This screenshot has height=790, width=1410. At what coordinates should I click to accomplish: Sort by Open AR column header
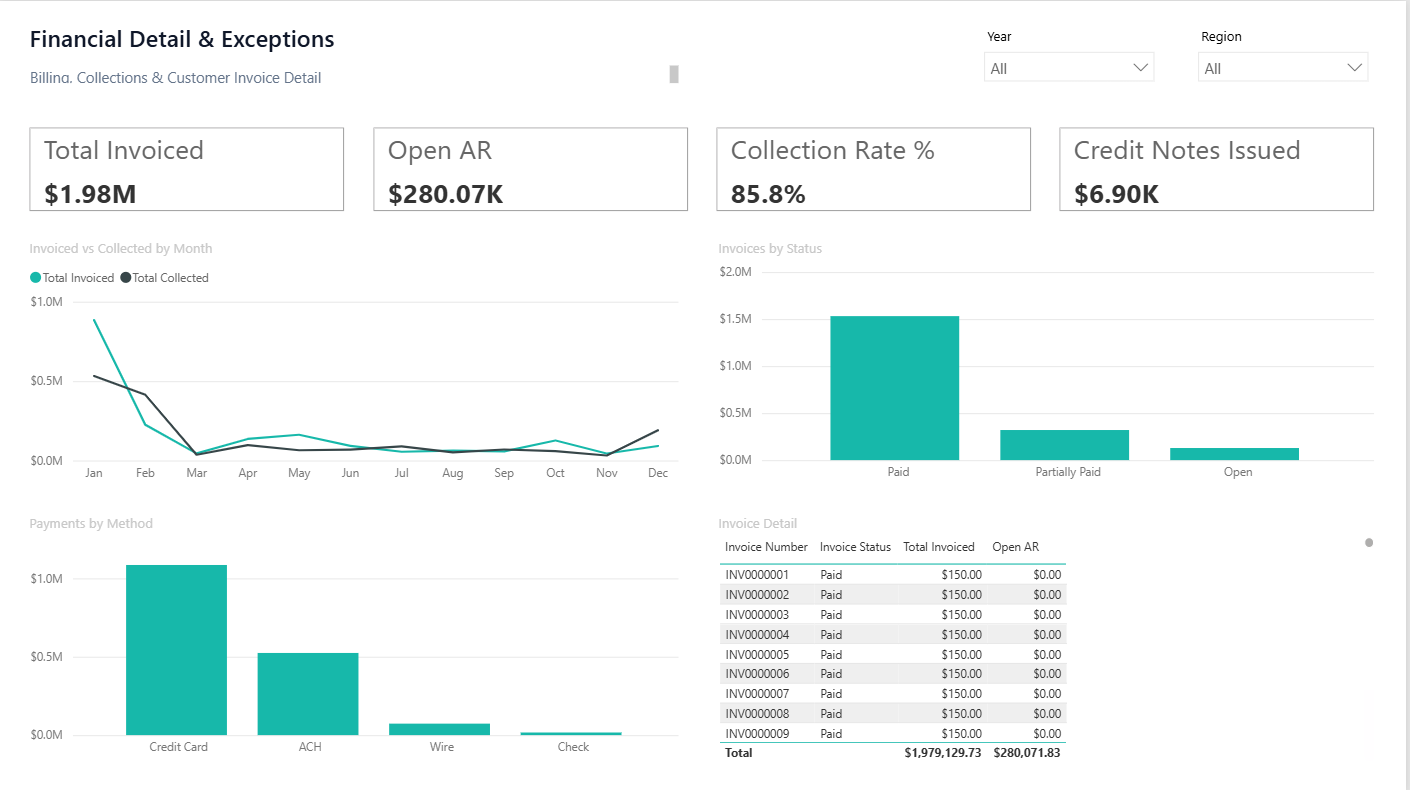point(1015,547)
